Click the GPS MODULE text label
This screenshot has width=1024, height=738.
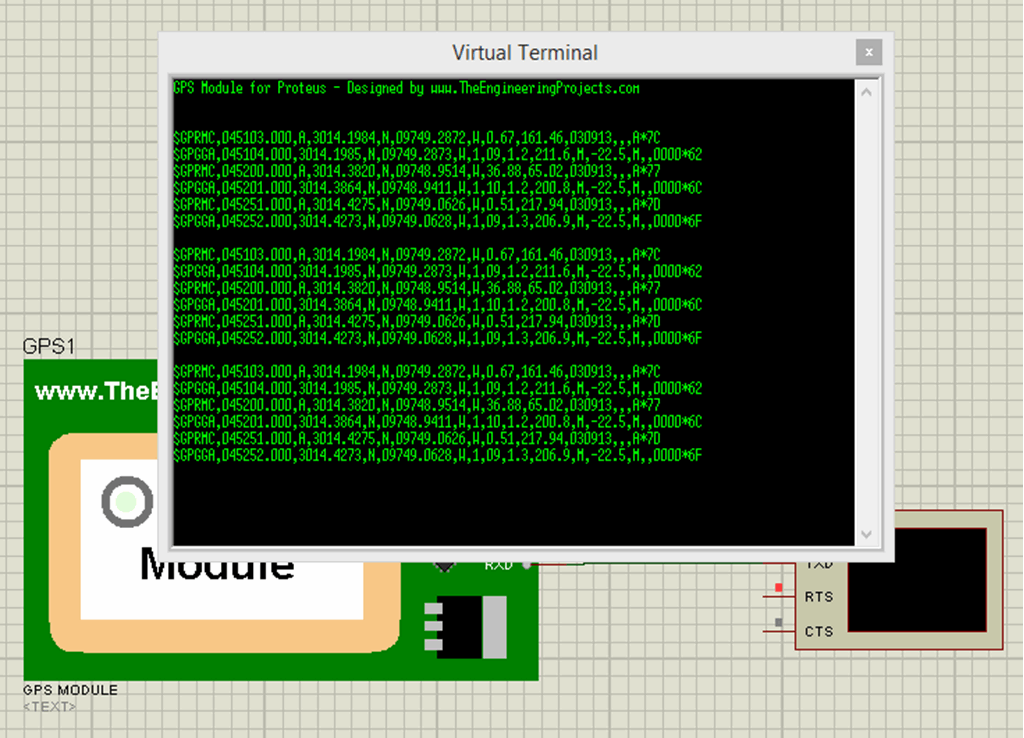[x=69, y=689]
